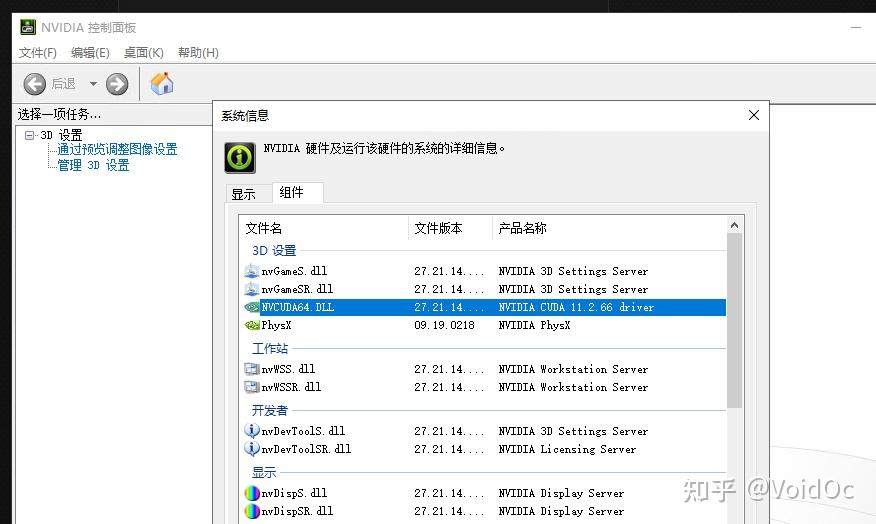Screen dimensions: 876x524
Task: Click NVIDIA CUDA 11.2.66 driver text
Action: [576, 307]
